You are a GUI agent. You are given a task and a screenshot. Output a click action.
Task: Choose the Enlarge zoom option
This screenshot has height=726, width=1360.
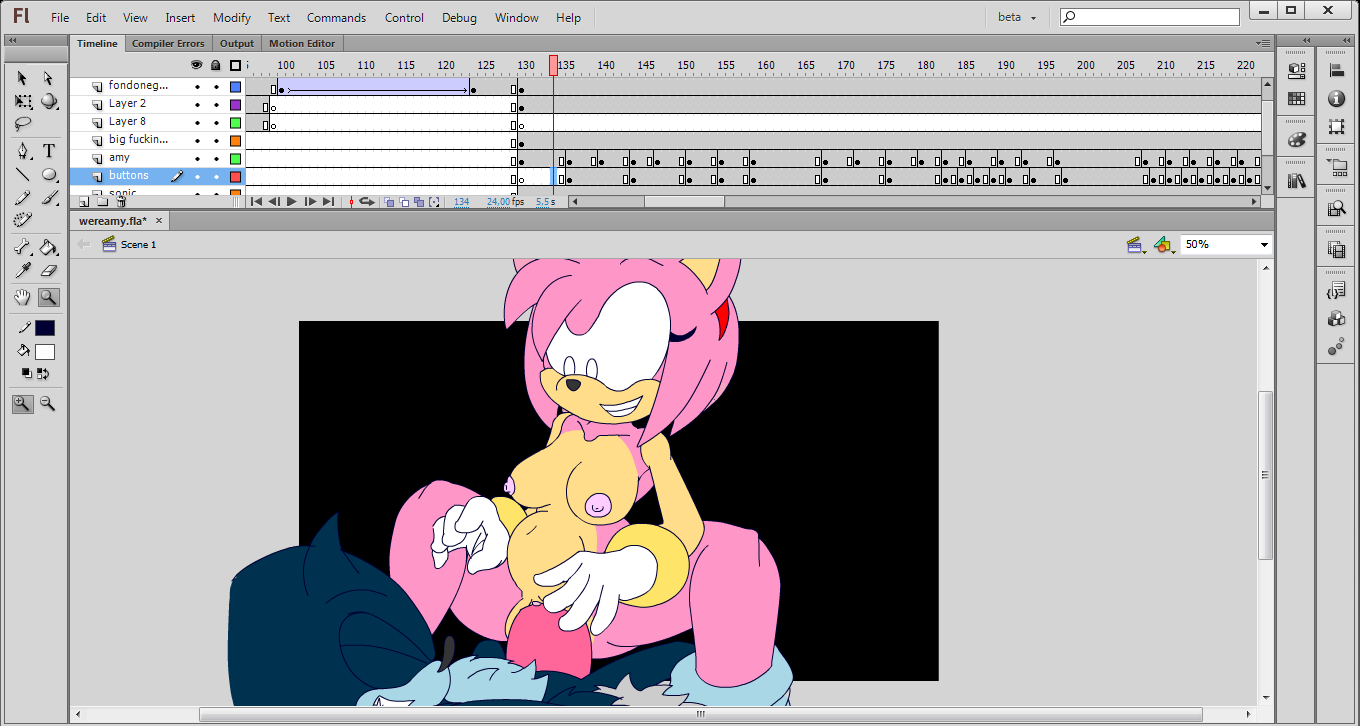coord(22,404)
